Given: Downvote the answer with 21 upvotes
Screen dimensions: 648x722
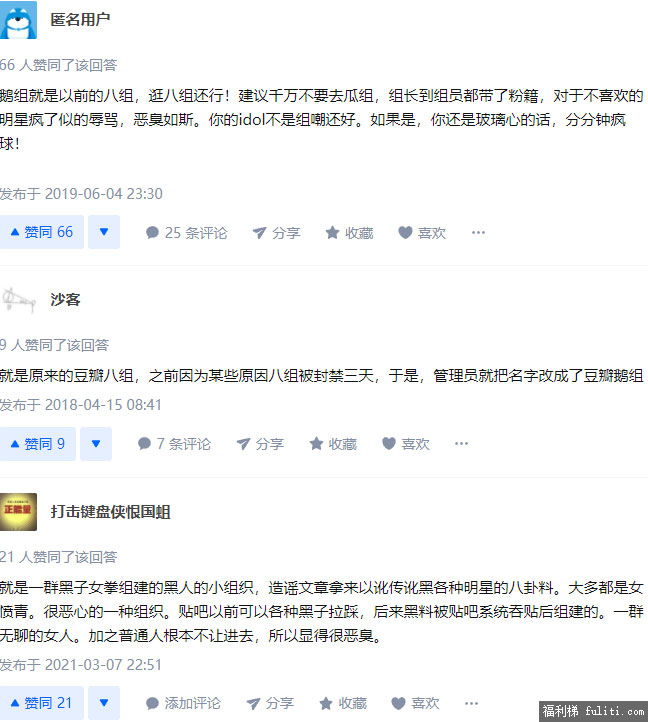Looking at the screenshot, I should [104, 703].
